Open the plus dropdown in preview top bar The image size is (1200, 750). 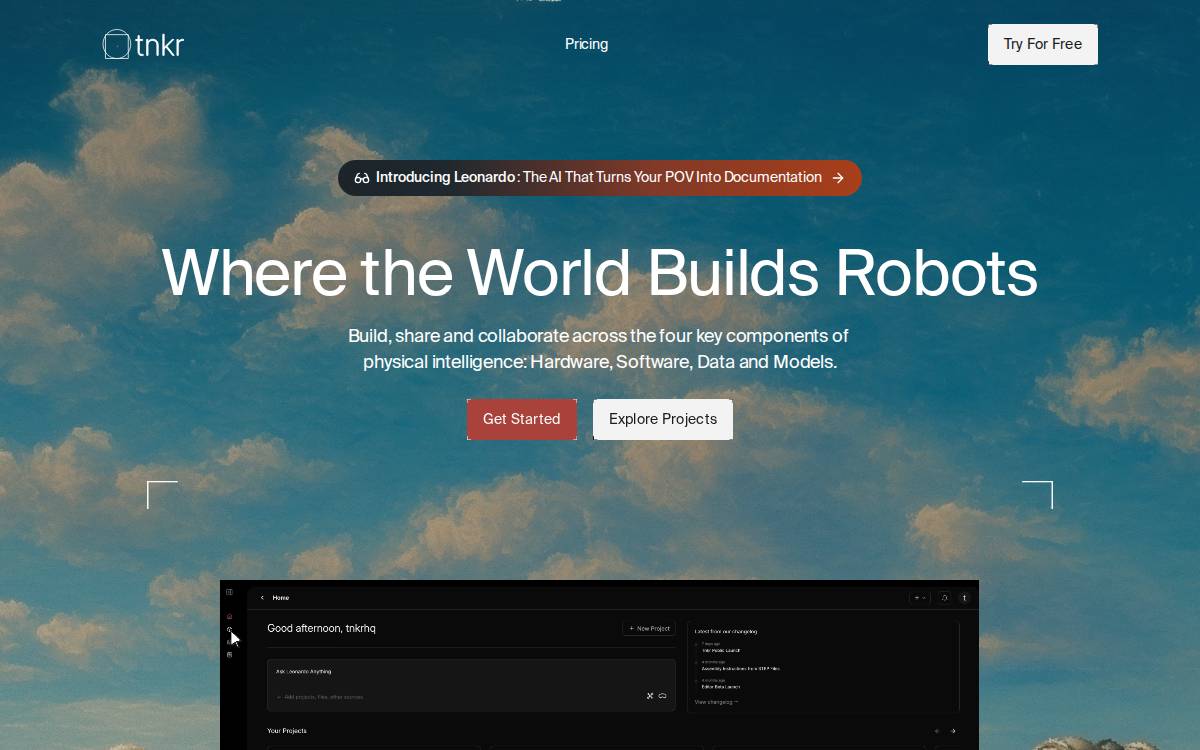click(x=919, y=598)
